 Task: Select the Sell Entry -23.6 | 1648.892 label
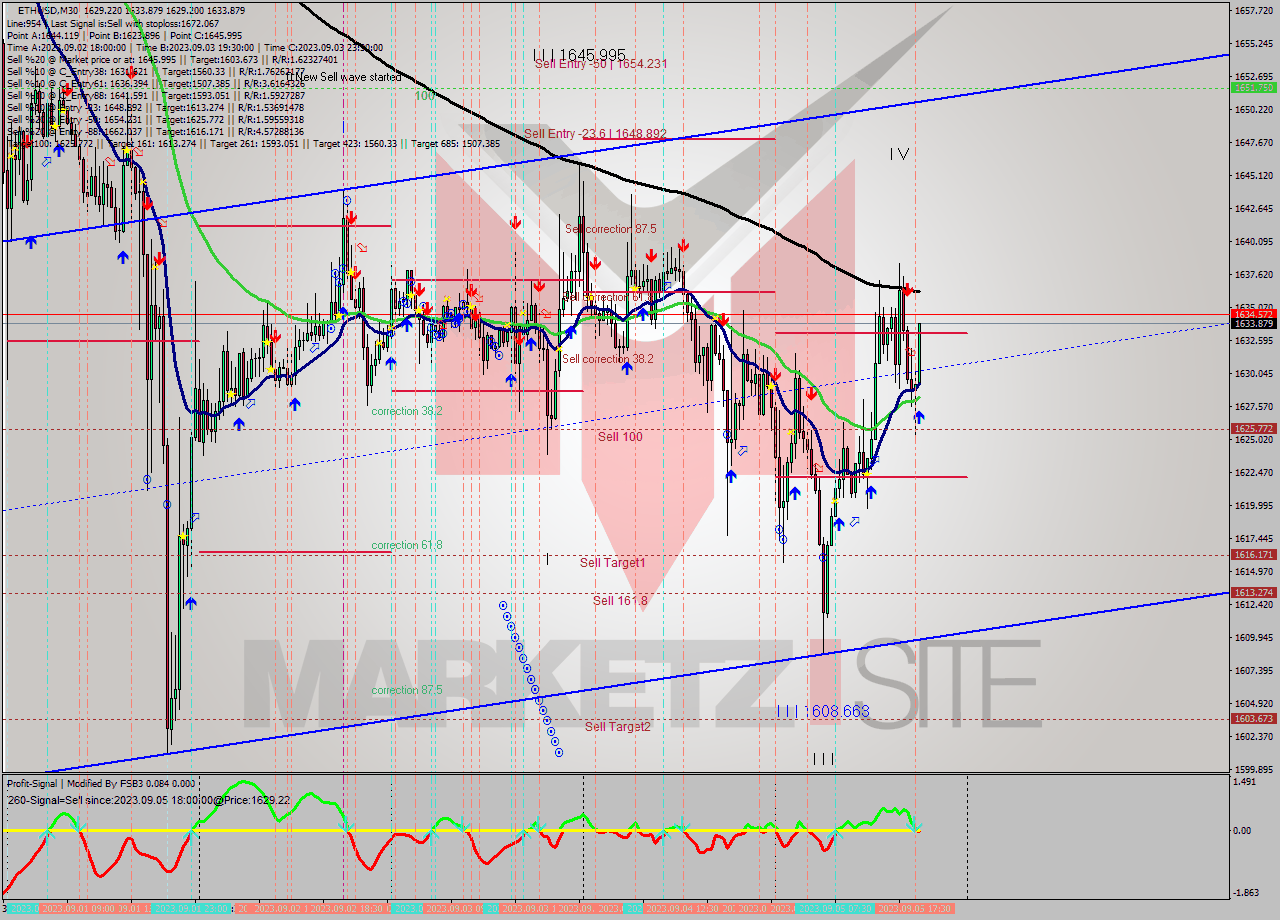[594, 134]
